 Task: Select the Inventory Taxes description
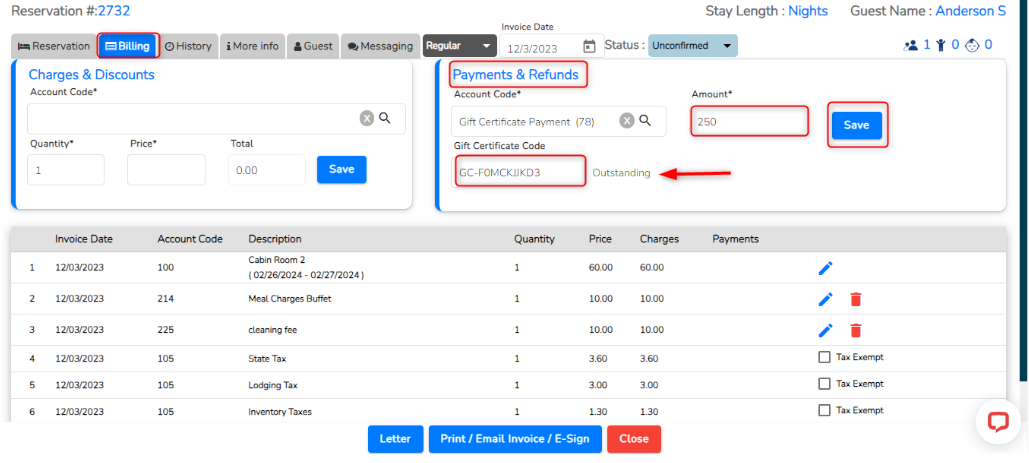point(280,412)
